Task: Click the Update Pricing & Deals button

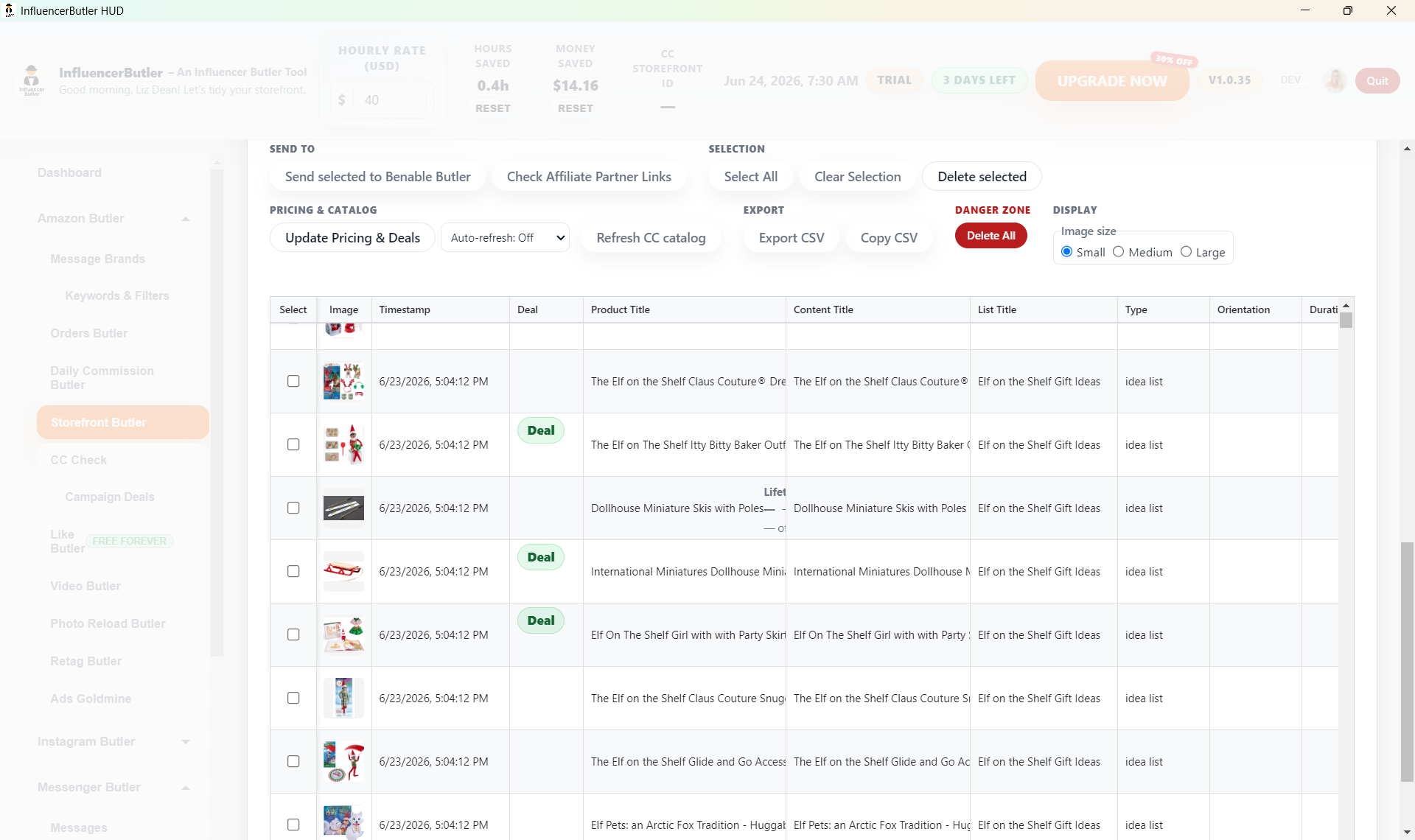Action: [x=352, y=237]
